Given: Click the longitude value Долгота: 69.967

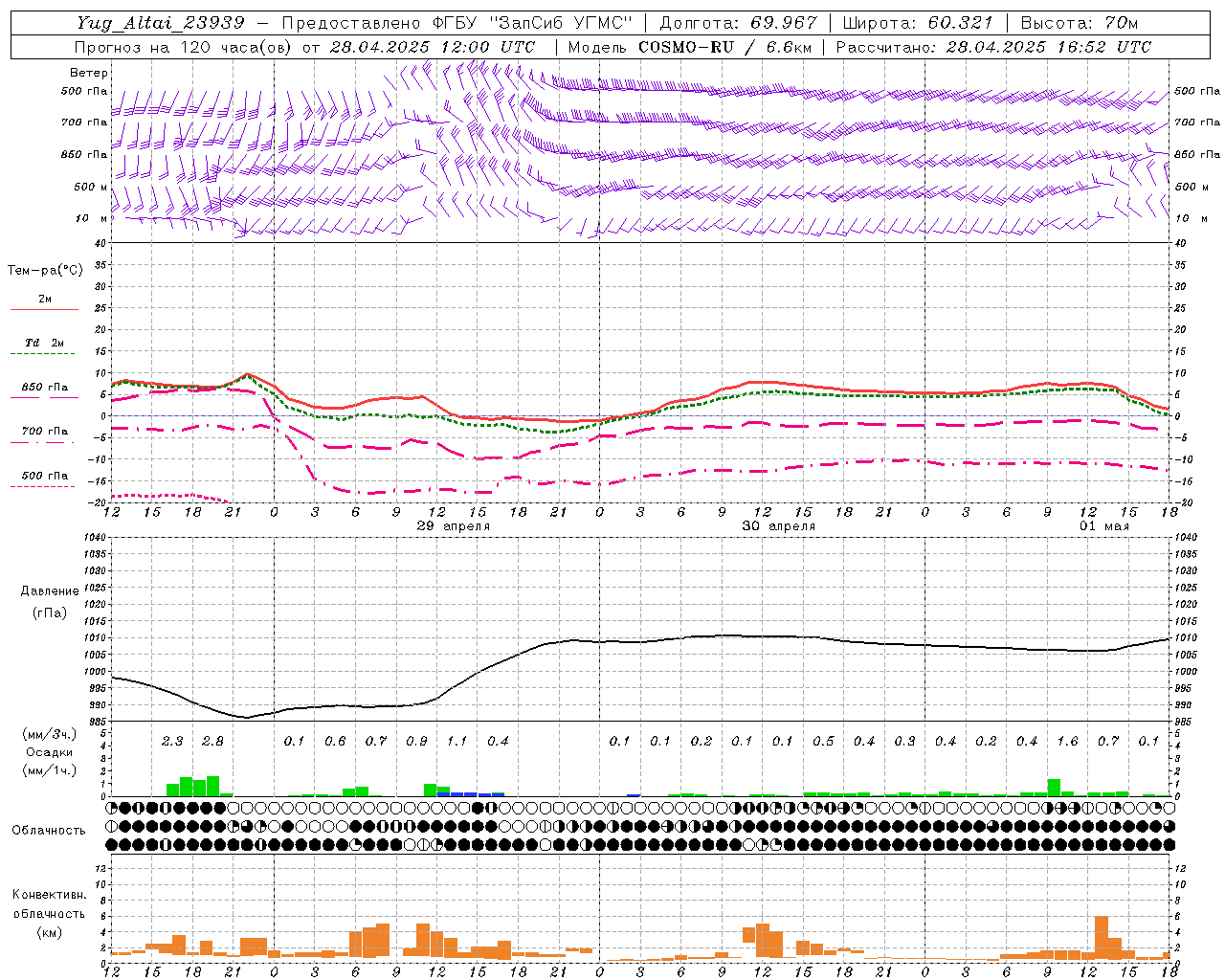Looking at the screenshot, I should coord(739,23).
